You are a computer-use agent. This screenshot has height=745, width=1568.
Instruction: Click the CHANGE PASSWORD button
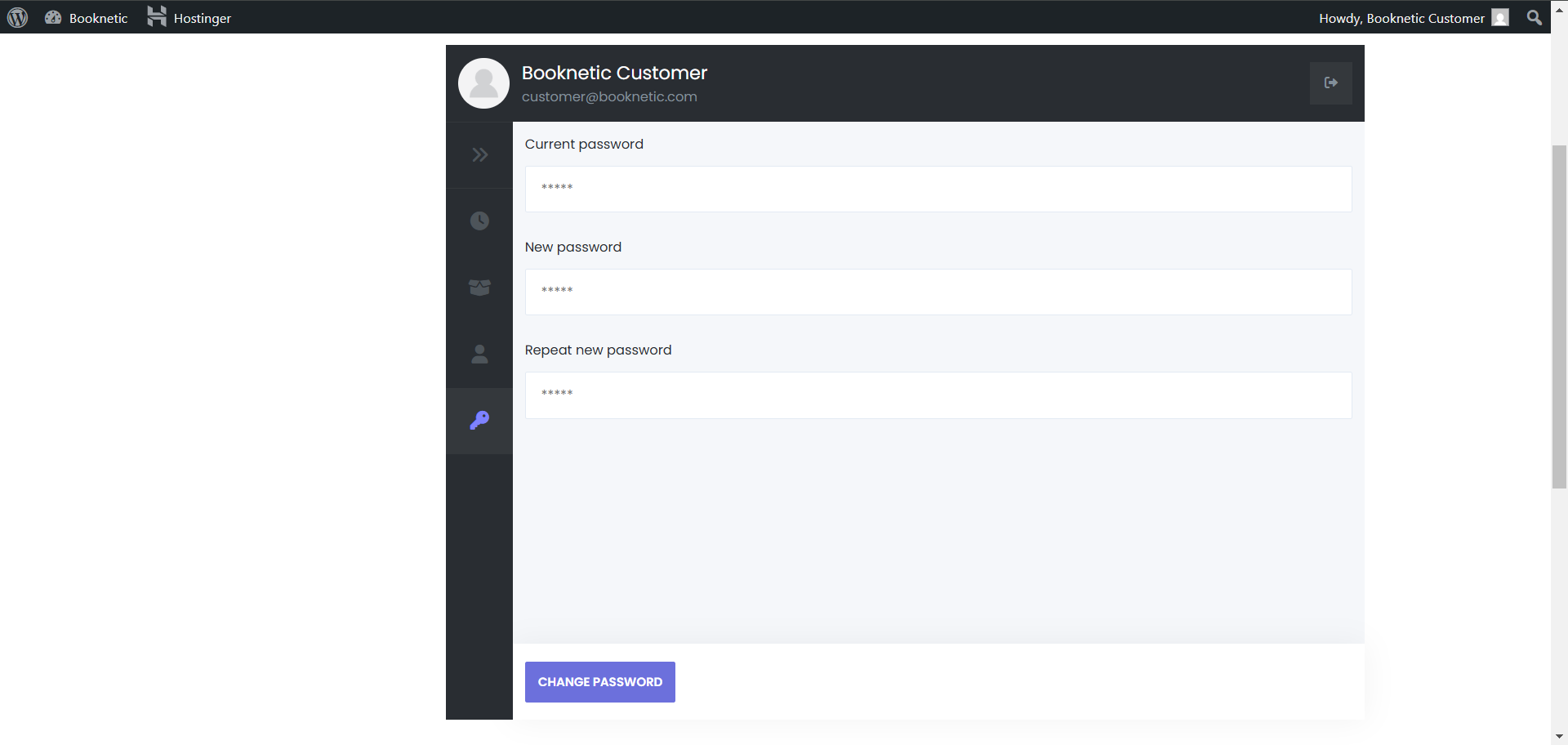[x=600, y=682]
